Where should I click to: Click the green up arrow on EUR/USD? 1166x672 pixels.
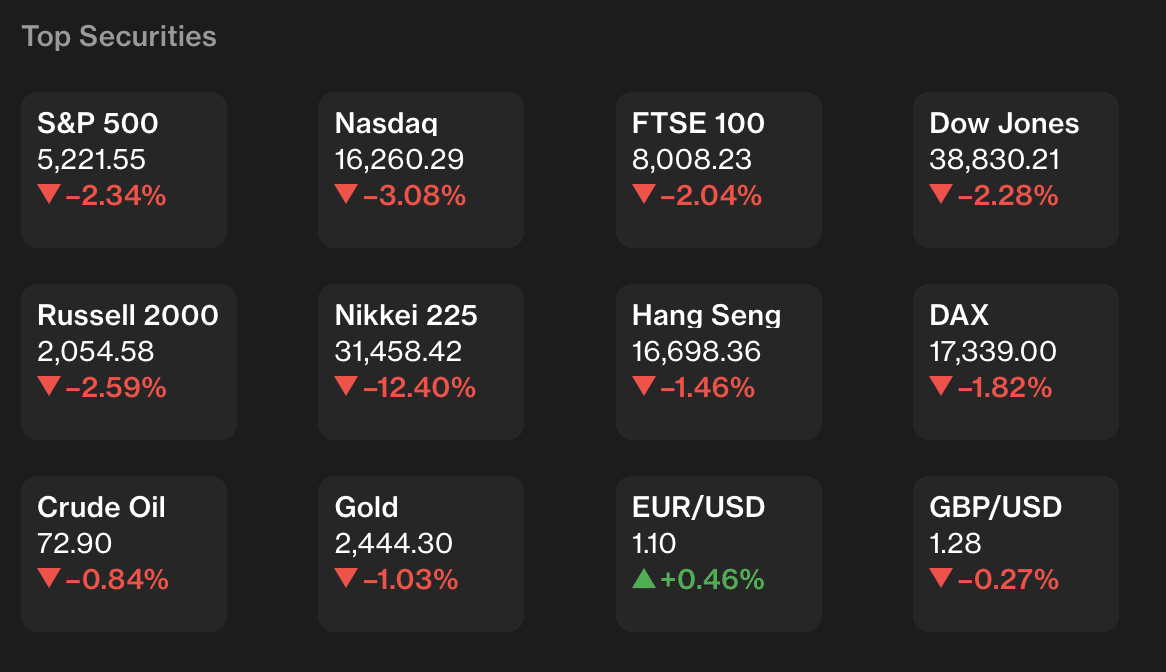pyautogui.click(x=644, y=578)
